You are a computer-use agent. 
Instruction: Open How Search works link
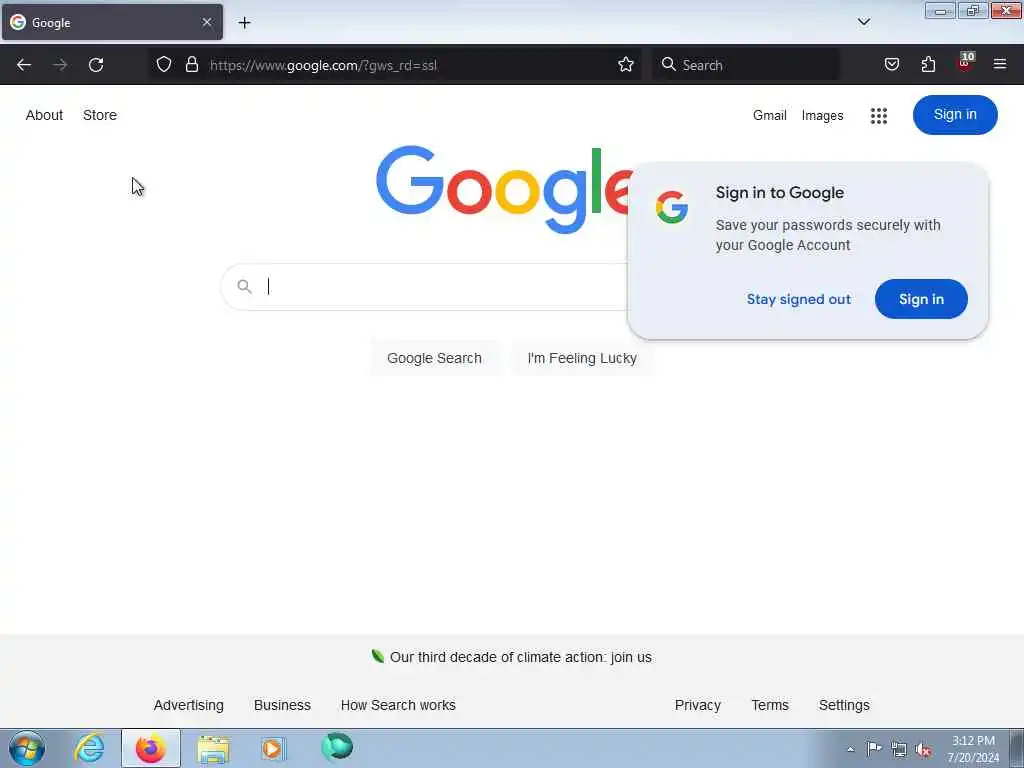pos(398,705)
